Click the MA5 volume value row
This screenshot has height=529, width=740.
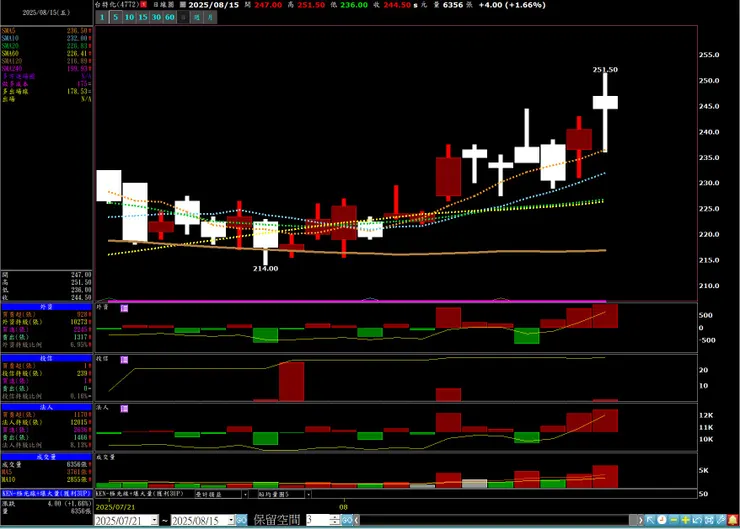pyautogui.click(x=46, y=472)
